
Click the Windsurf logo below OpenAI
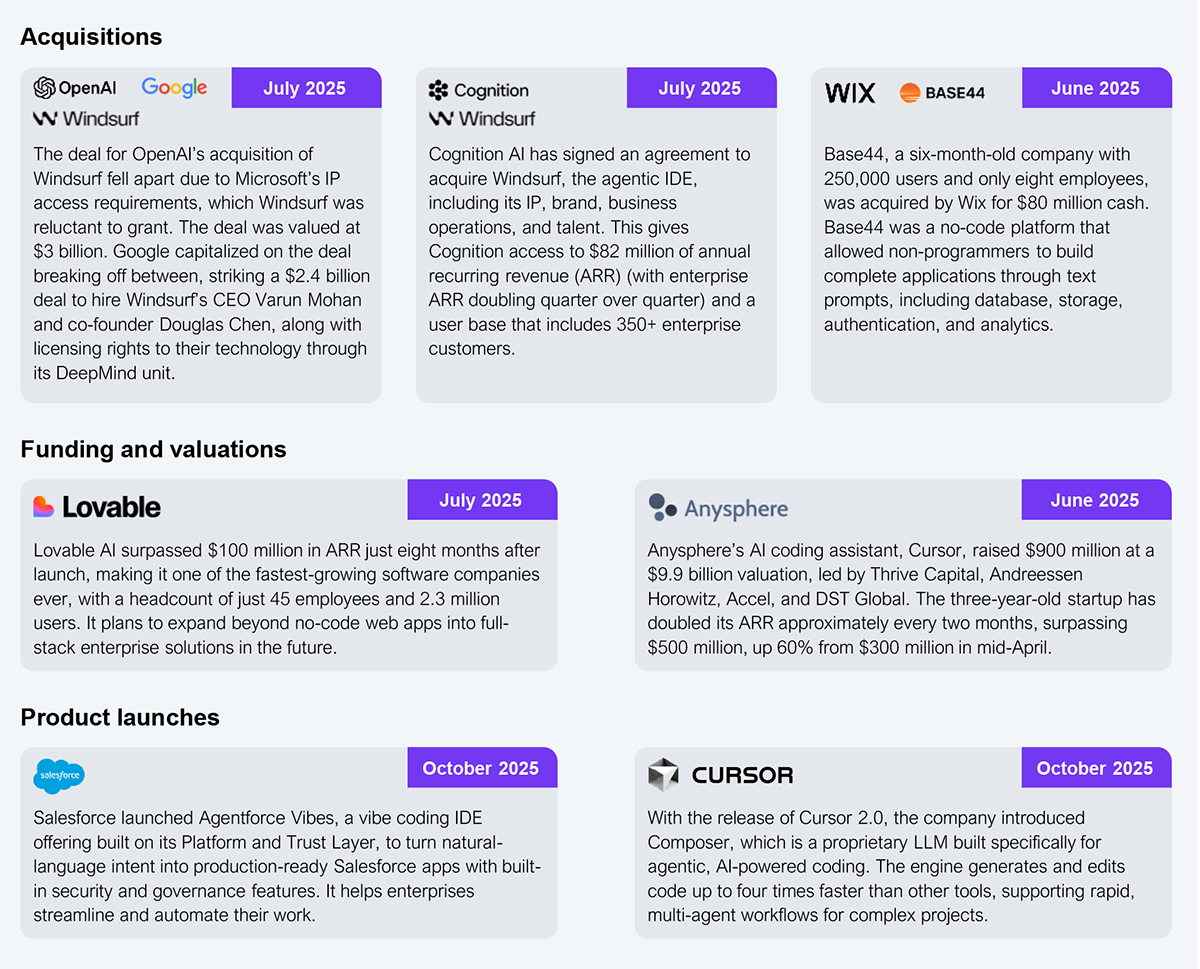coord(86,118)
